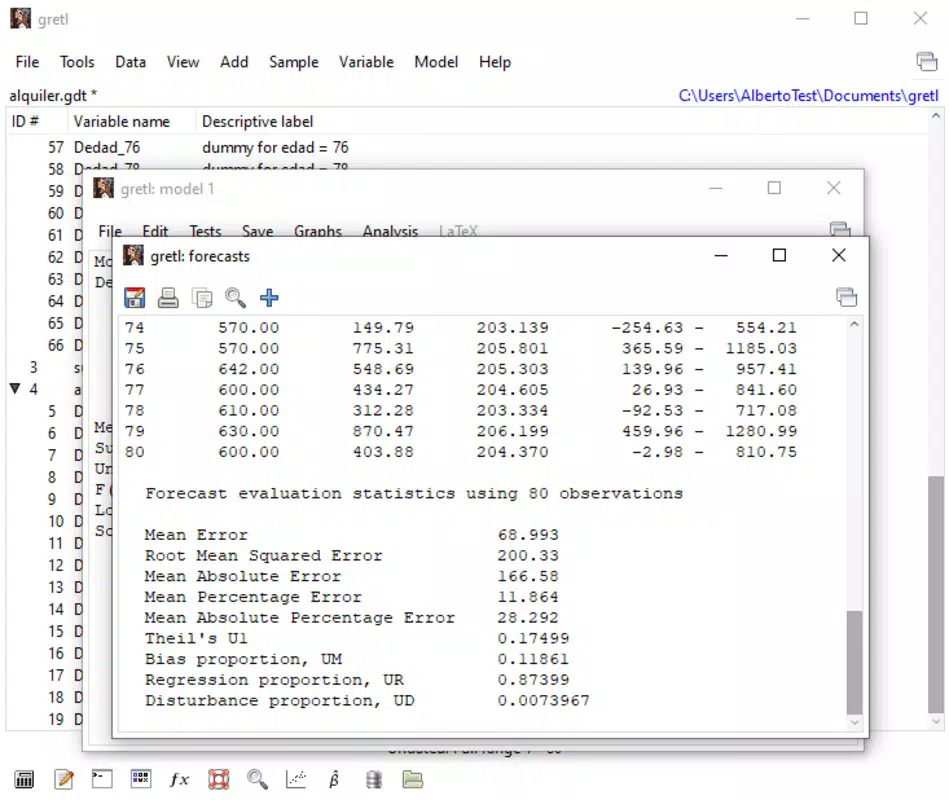The height and width of the screenshot is (800, 949).
Task: Click the command reference magnifier icon
Action: click(x=257, y=779)
